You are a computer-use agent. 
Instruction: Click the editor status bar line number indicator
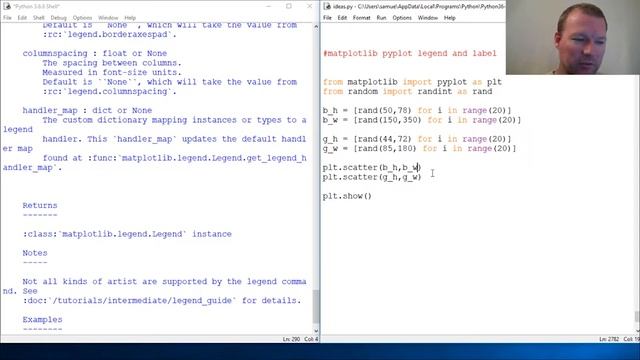click(x=609, y=339)
